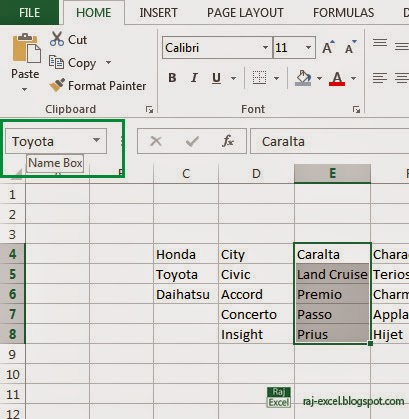The height and width of the screenshot is (419, 409).
Task: Select the column C header
Action: (x=186, y=174)
